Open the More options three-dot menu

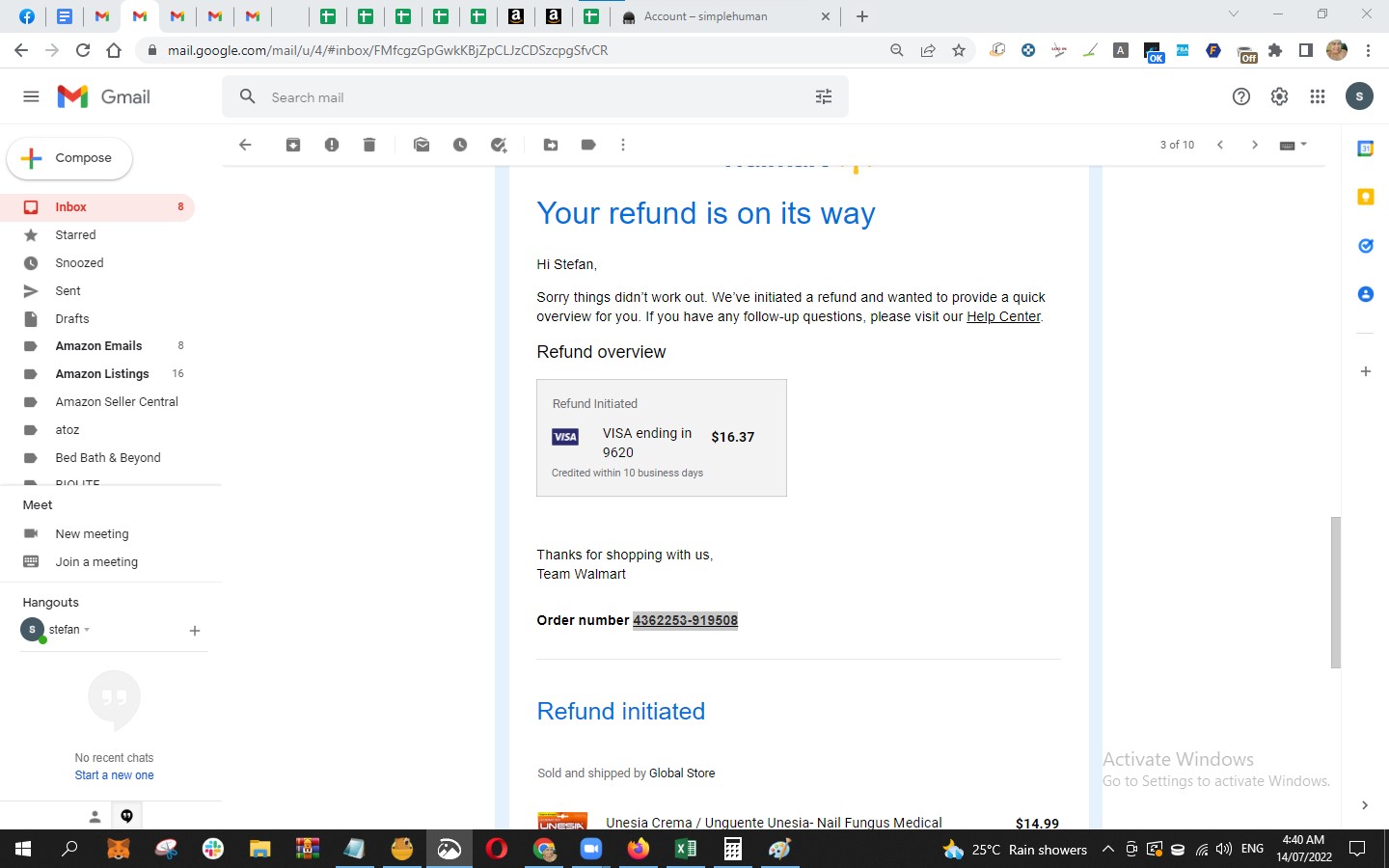[x=623, y=145]
